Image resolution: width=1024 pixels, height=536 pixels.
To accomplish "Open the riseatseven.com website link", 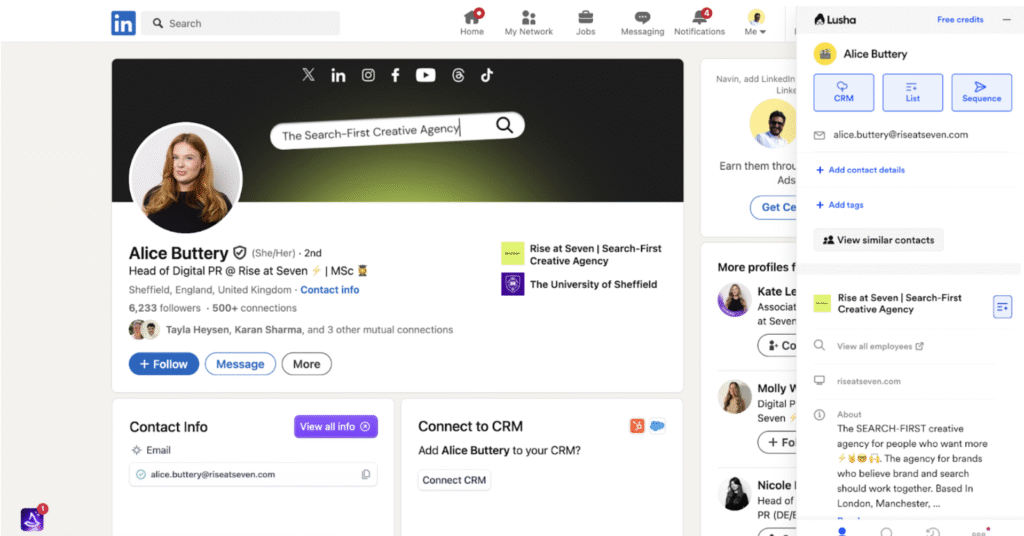I will pyautogui.click(x=869, y=381).
